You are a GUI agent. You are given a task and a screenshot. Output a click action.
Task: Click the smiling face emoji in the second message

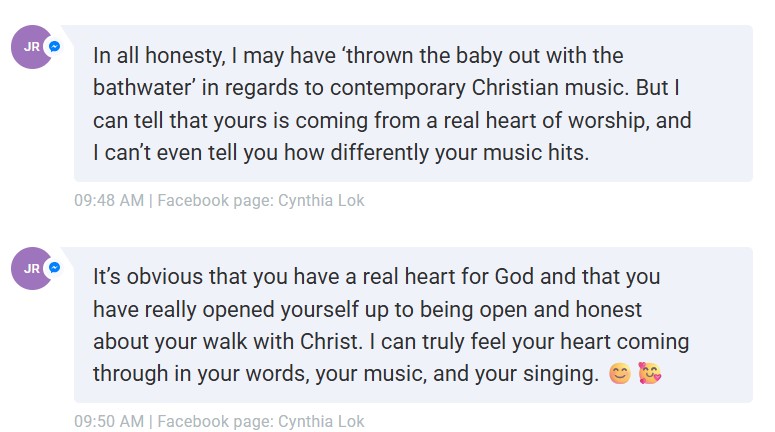coord(620,373)
